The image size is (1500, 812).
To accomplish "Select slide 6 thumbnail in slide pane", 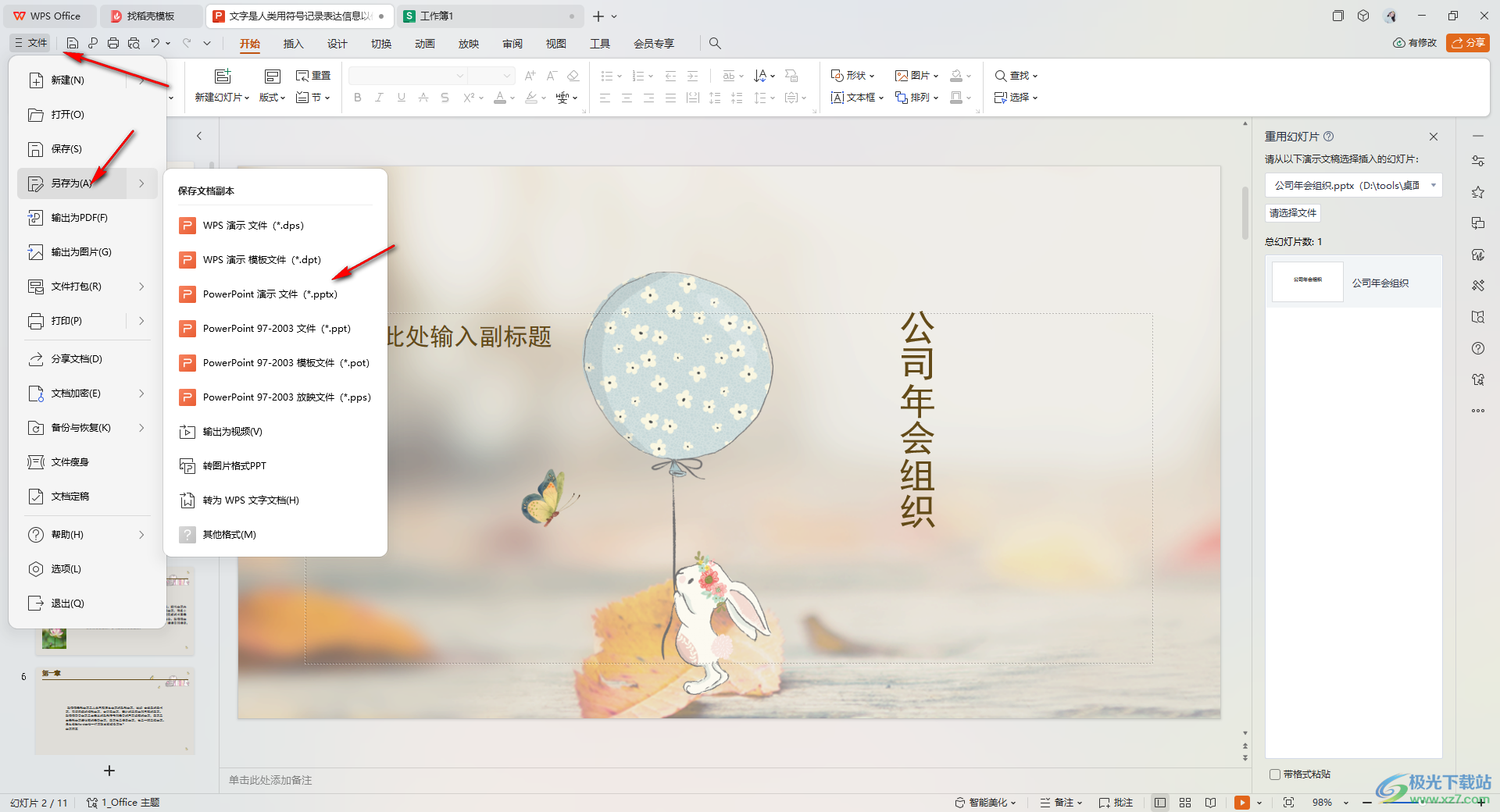I will [114, 710].
